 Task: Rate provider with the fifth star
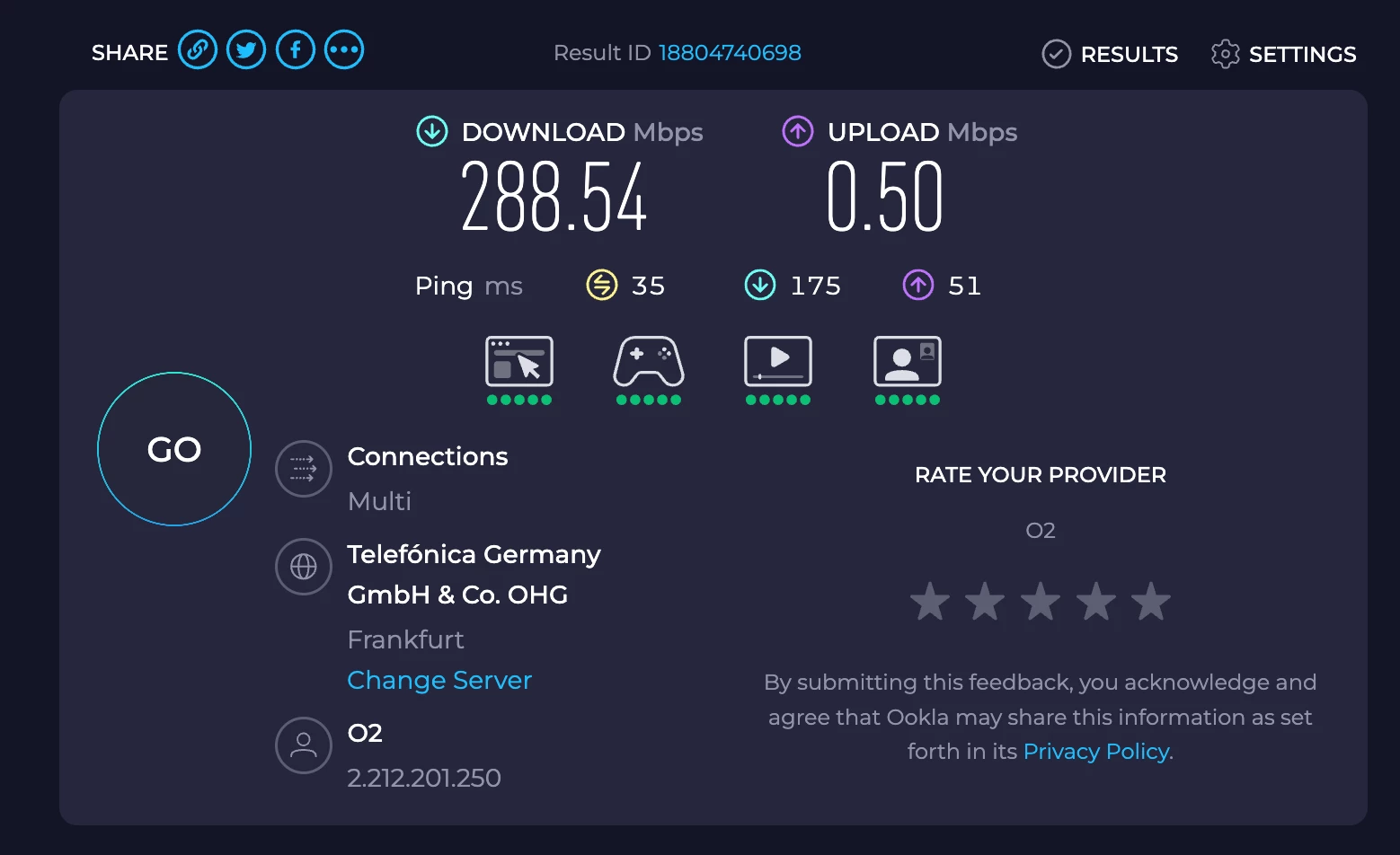[x=1151, y=602]
